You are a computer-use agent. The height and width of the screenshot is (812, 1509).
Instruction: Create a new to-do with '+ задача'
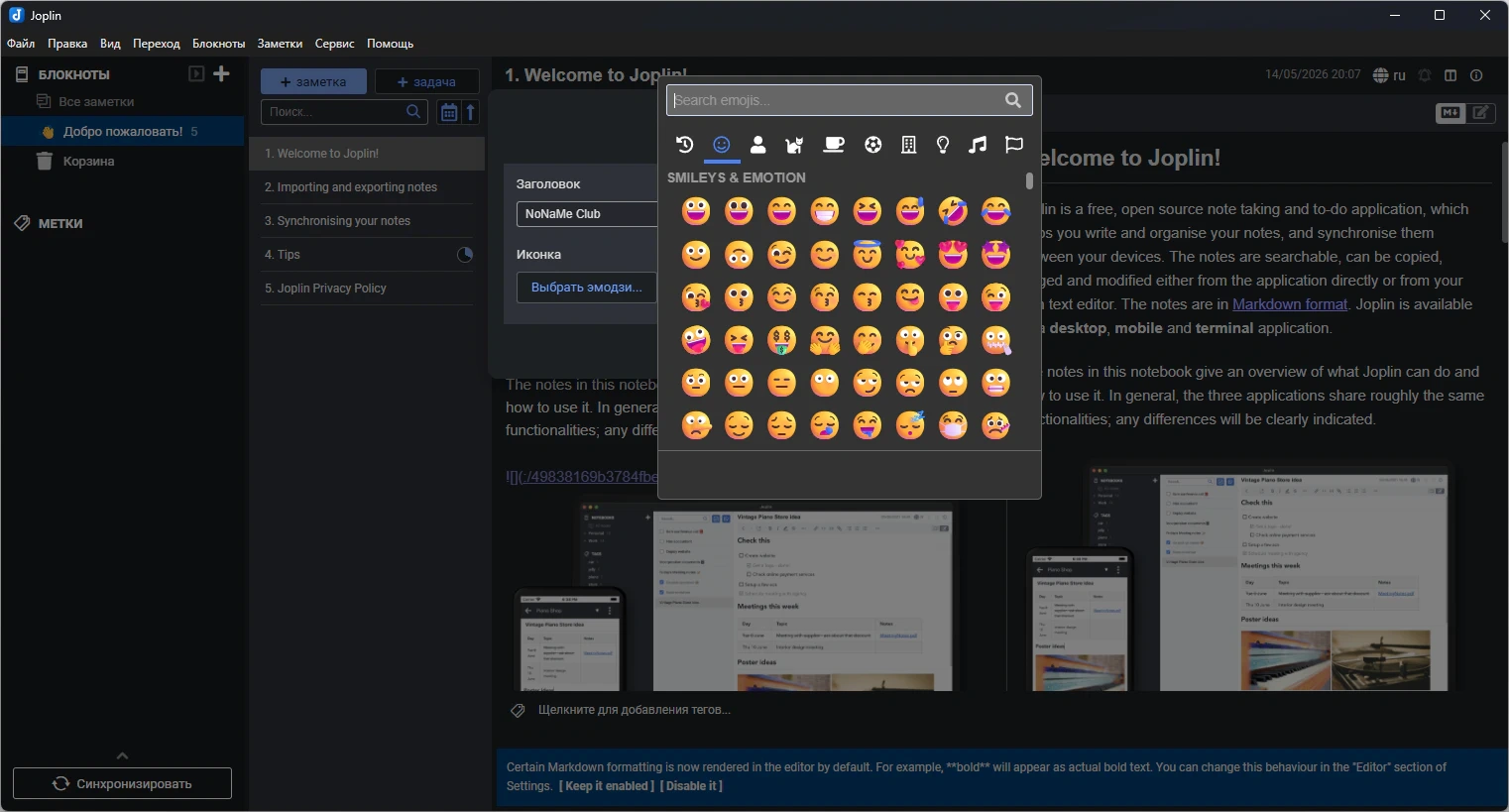point(426,81)
